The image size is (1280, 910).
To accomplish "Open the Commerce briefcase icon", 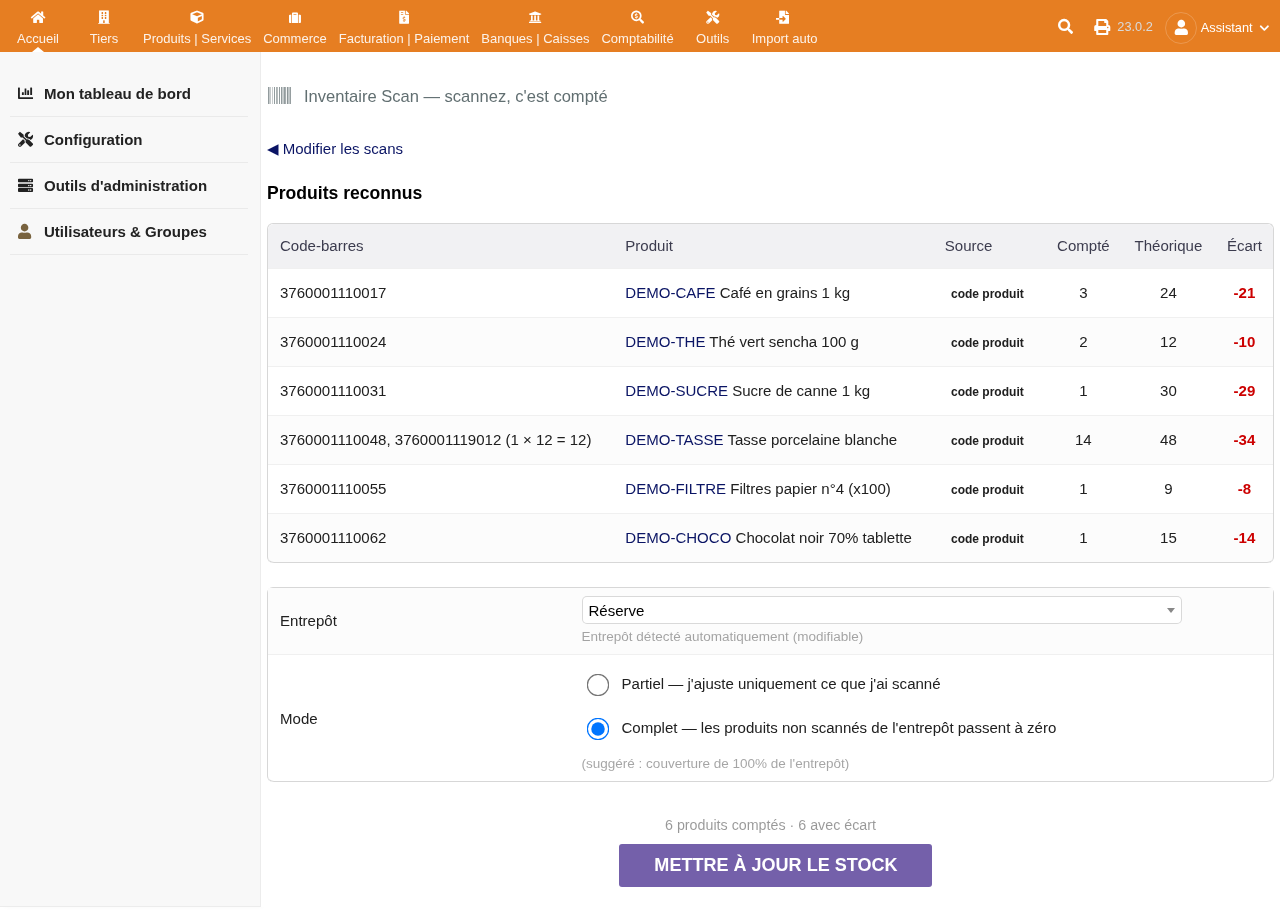I will [295, 17].
